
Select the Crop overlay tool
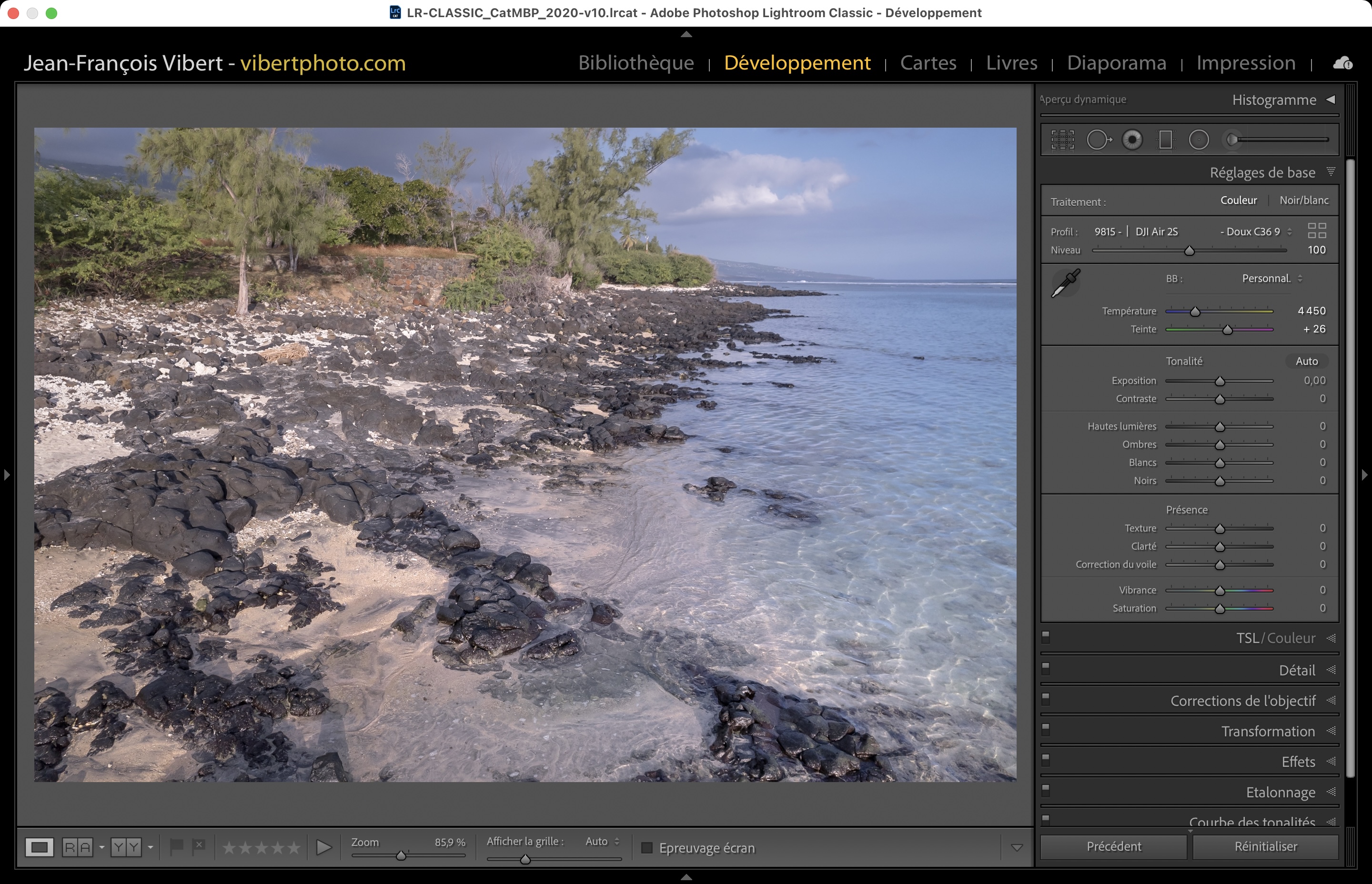click(1062, 140)
